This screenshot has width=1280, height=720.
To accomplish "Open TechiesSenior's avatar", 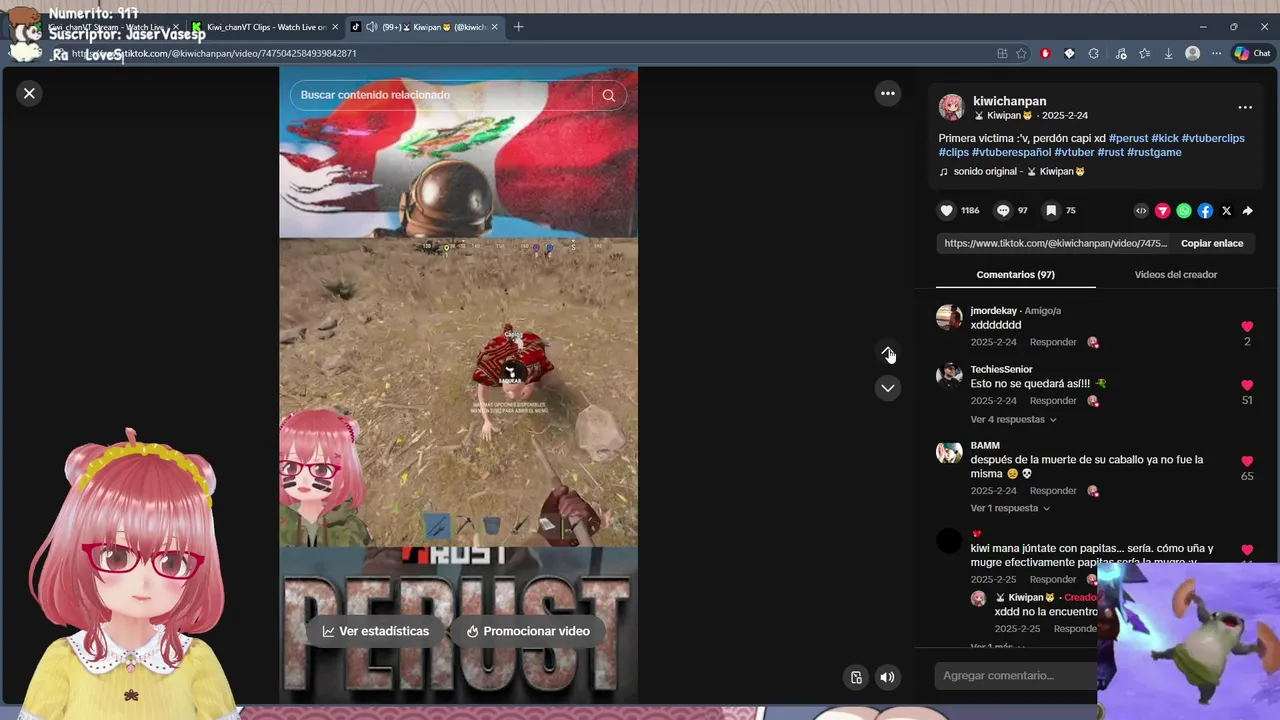I will 949,375.
